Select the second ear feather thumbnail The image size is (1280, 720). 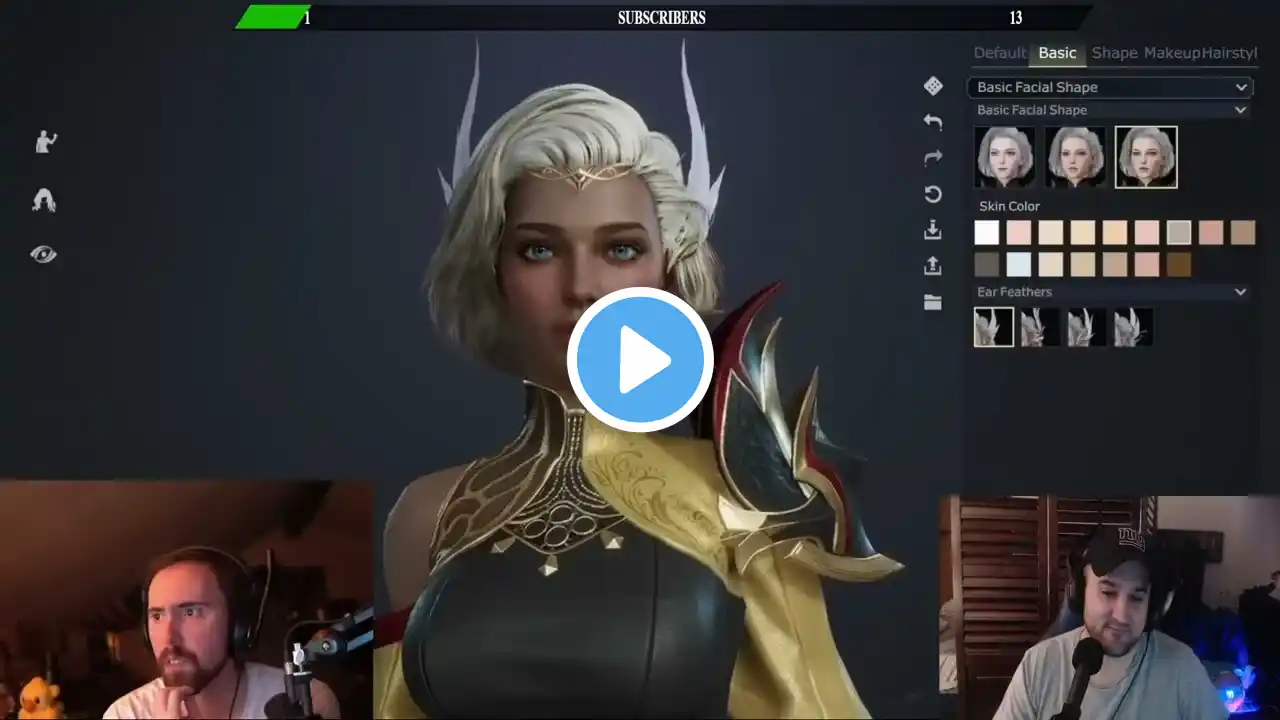point(1040,327)
